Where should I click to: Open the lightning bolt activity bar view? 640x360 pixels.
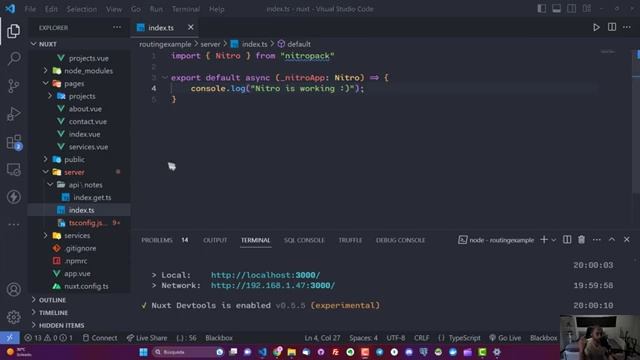[x=13, y=197]
